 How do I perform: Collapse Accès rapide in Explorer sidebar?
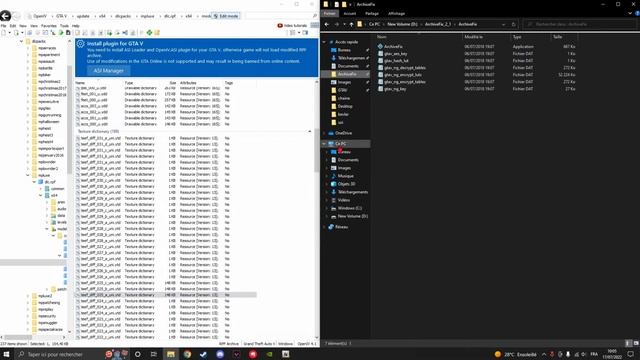point(325,42)
